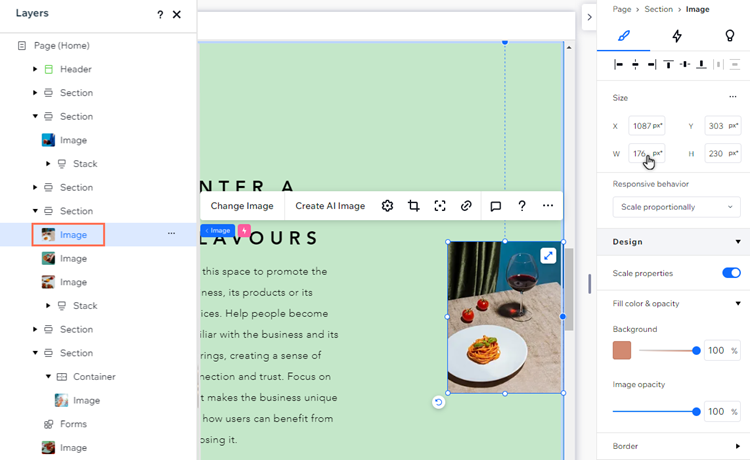Close the Layers panel

click(x=176, y=14)
